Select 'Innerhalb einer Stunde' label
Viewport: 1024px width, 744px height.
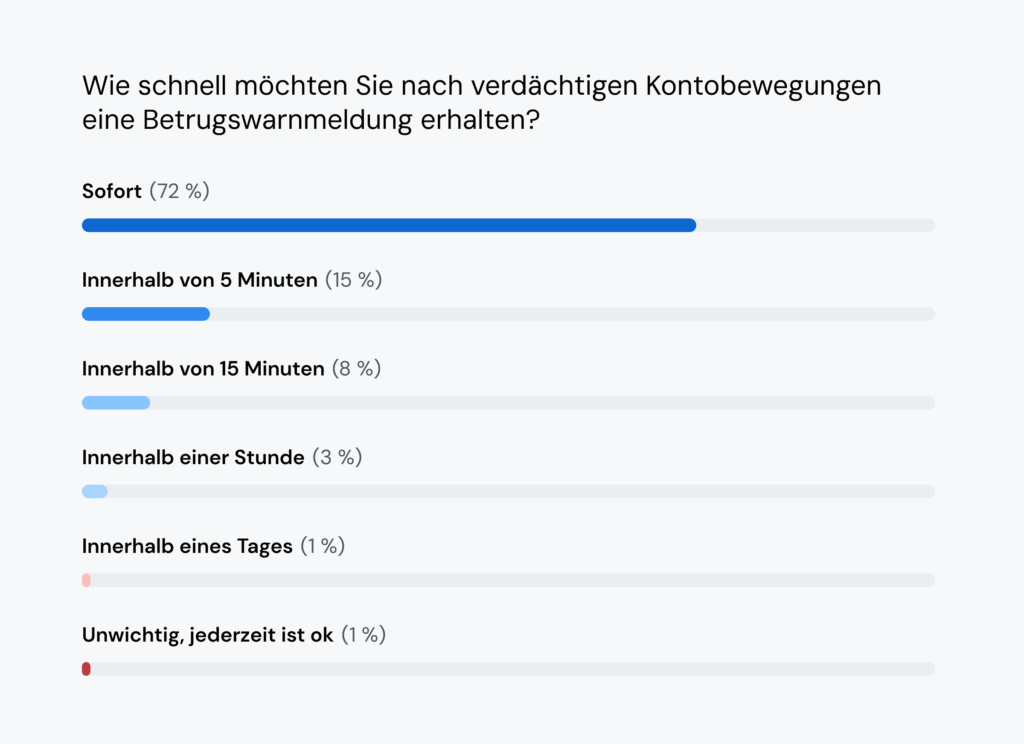point(193,458)
